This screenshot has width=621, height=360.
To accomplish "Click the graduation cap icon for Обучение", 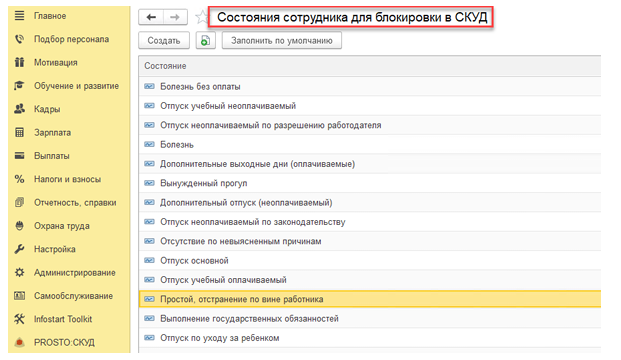I will (19, 86).
